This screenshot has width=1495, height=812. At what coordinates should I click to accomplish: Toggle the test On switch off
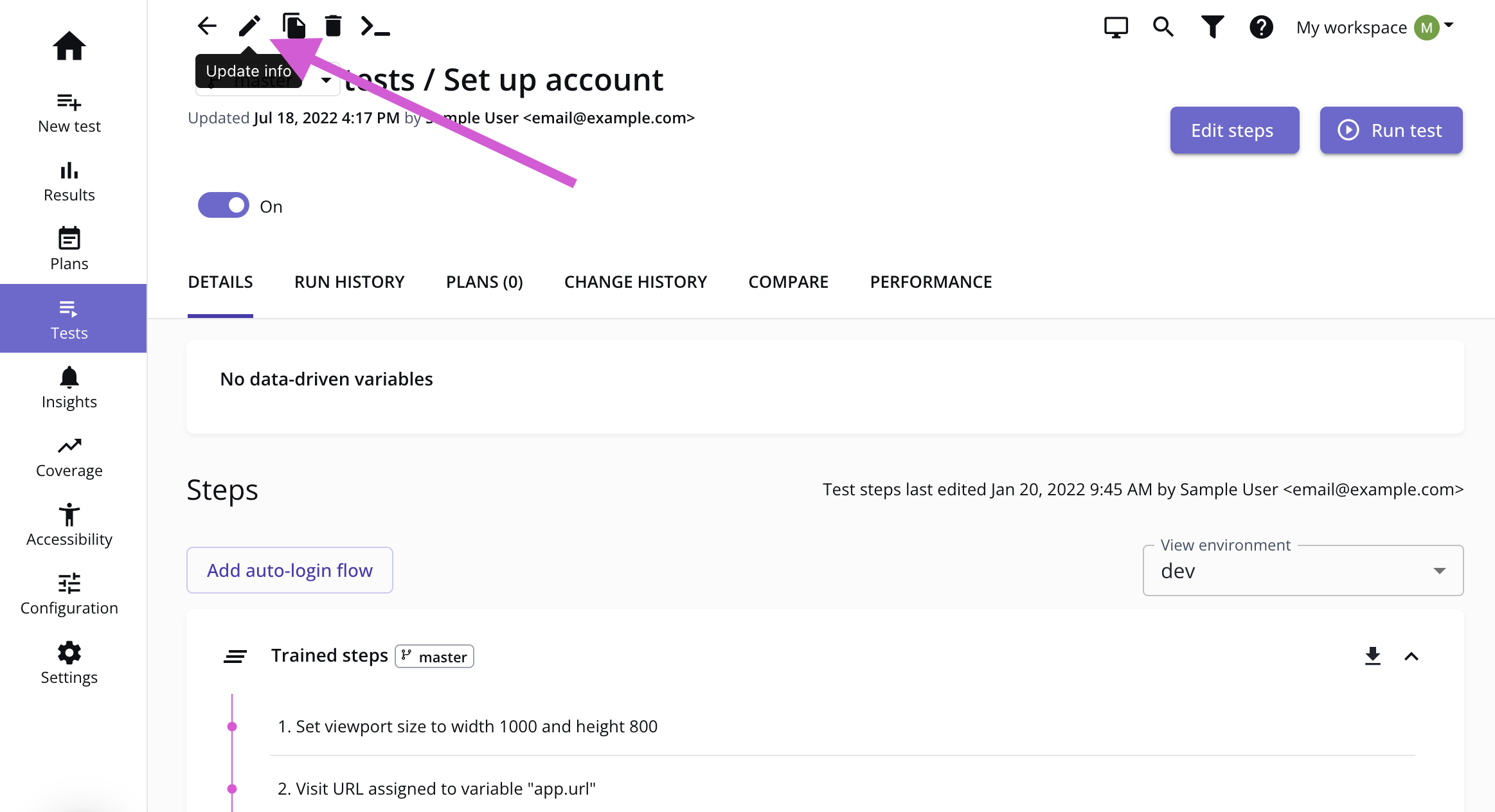coord(224,206)
